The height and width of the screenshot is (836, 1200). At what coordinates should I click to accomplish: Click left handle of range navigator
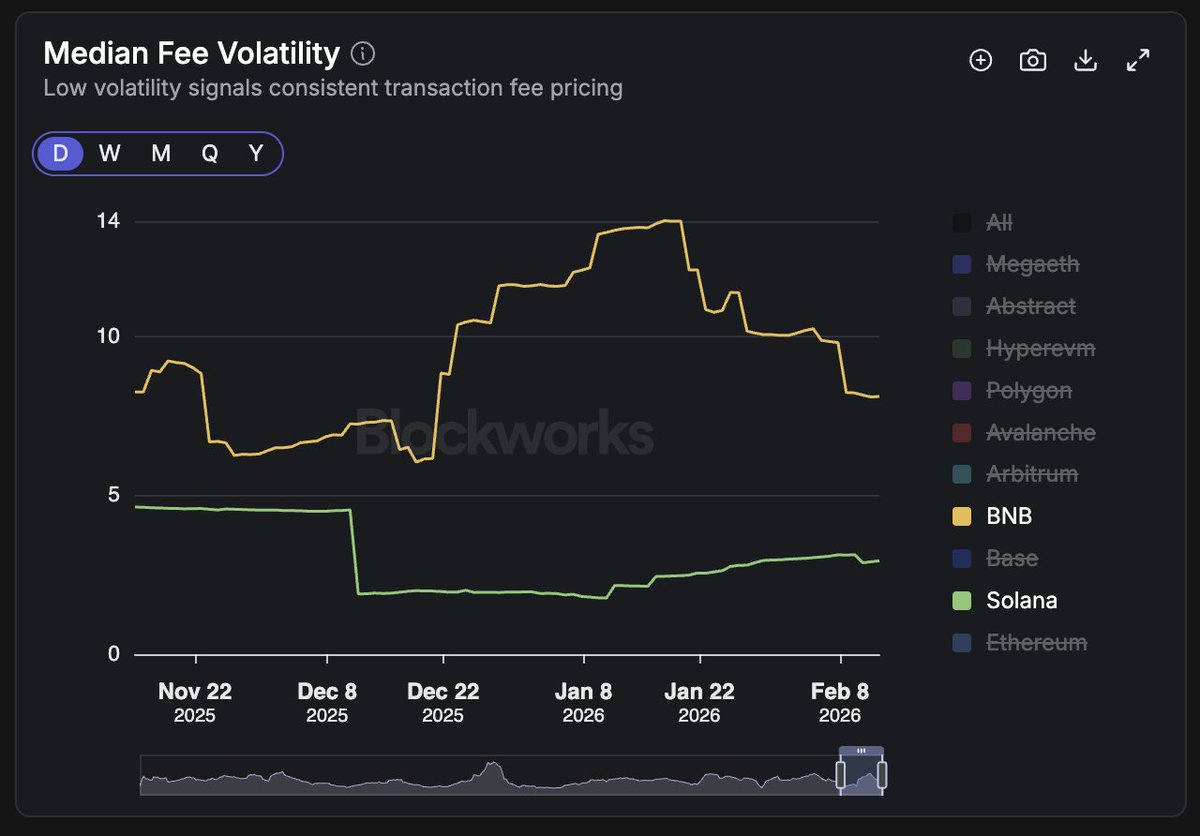[x=841, y=774]
